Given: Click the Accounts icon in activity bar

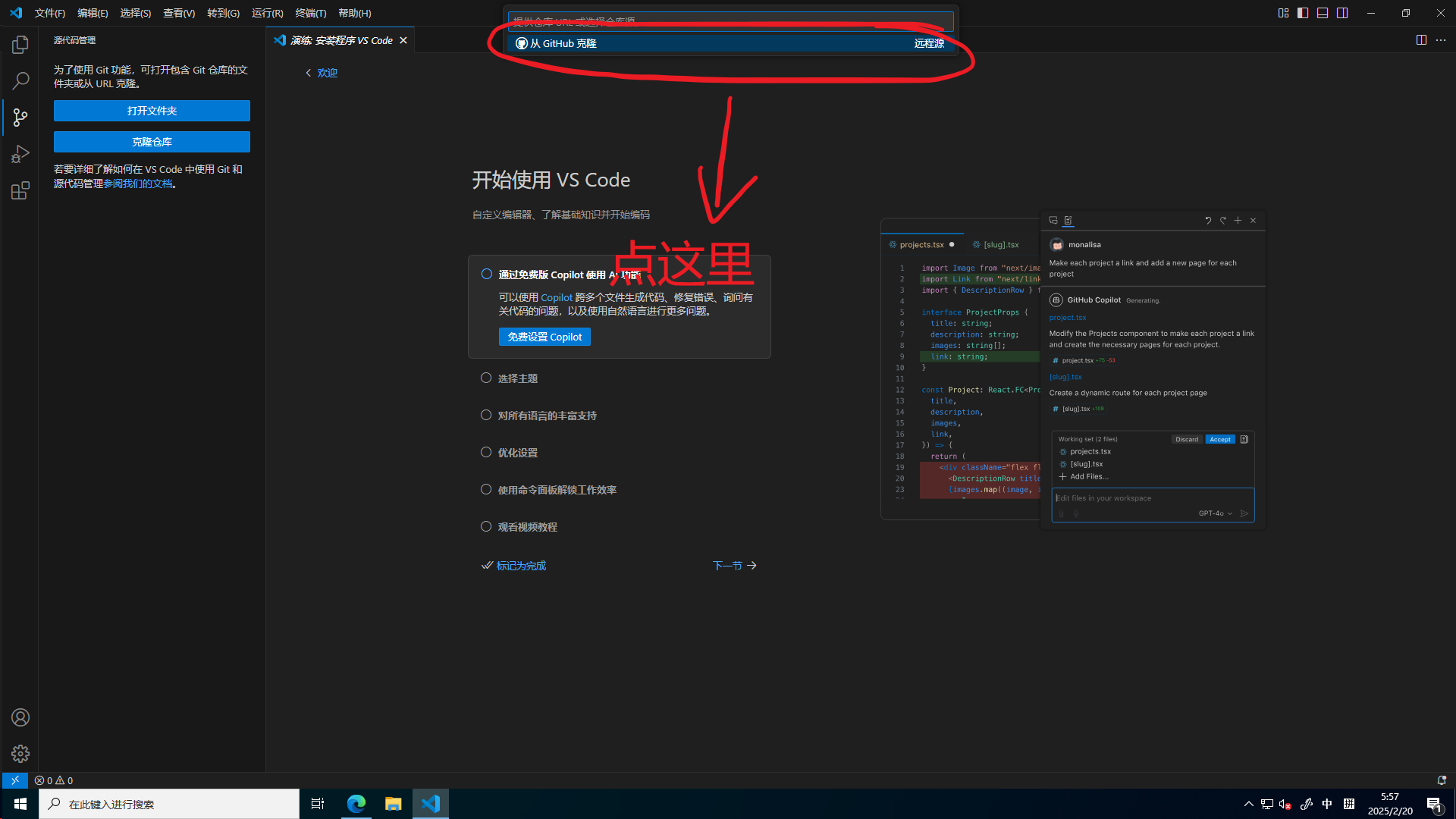Looking at the screenshot, I should (20, 717).
